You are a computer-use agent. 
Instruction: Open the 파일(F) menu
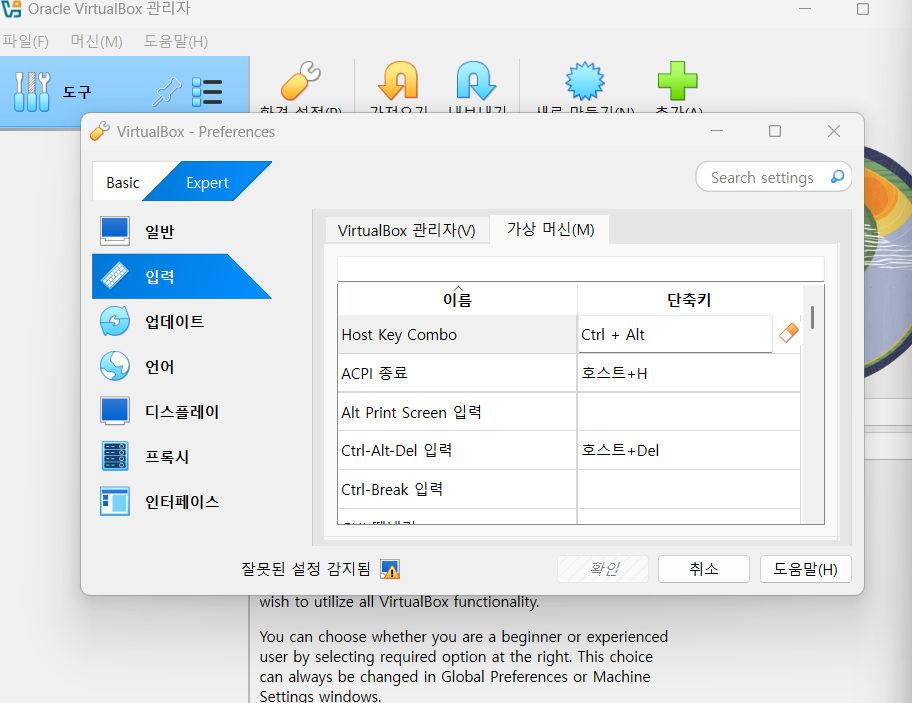pyautogui.click(x=26, y=41)
